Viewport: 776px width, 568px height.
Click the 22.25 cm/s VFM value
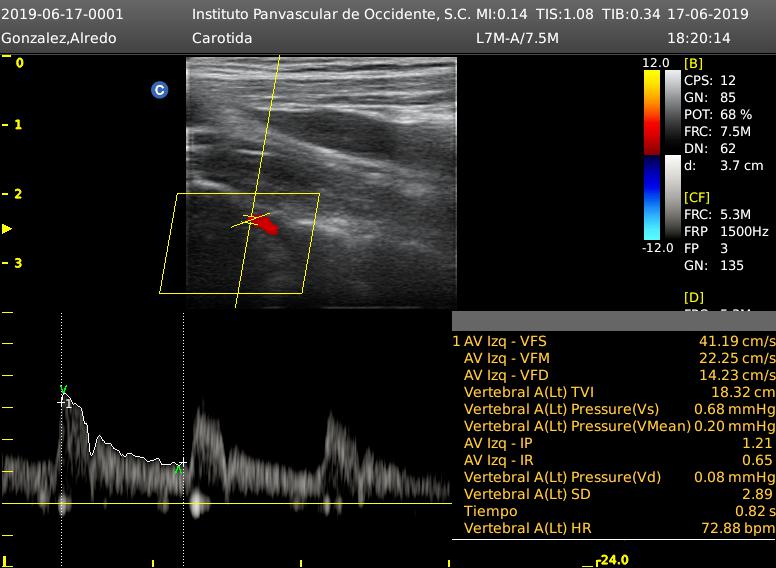pyautogui.click(x=737, y=358)
